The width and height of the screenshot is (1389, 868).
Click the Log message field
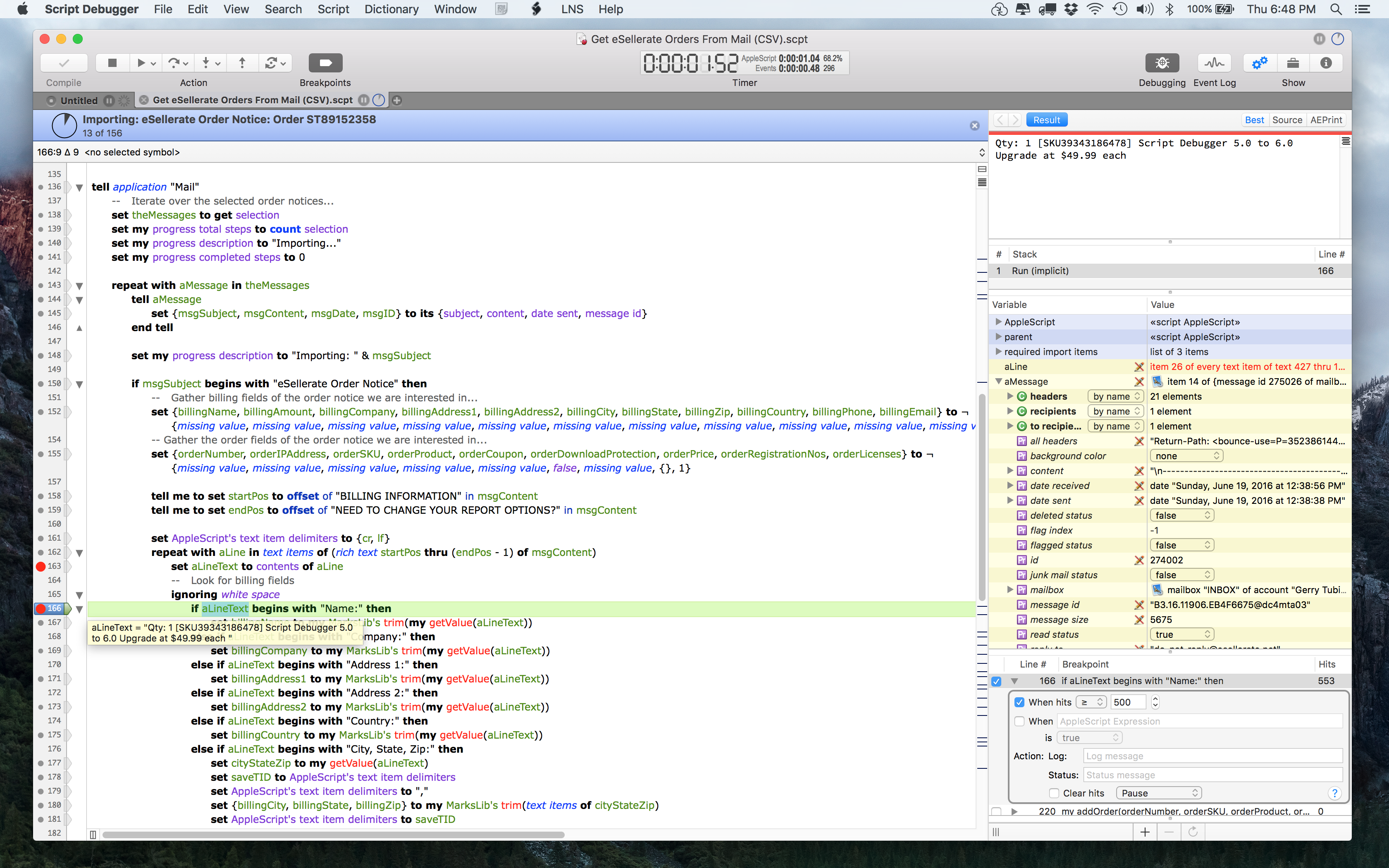[x=1212, y=756]
